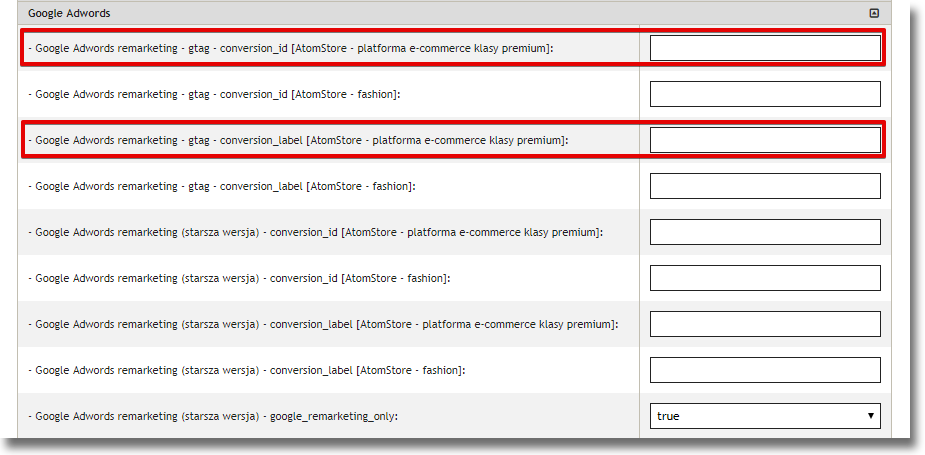Click the gtag conversion_label premium platform label text
The height and width of the screenshot is (455, 925).
tap(298, 141)
